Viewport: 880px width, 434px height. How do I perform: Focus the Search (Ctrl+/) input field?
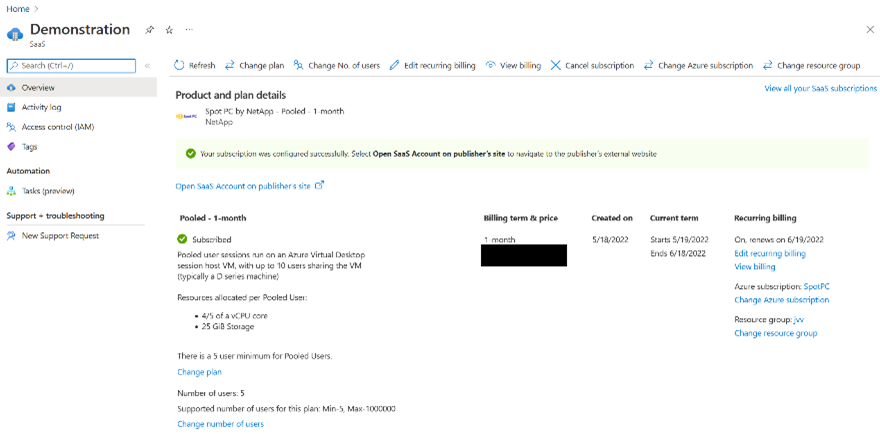[71, 66]
